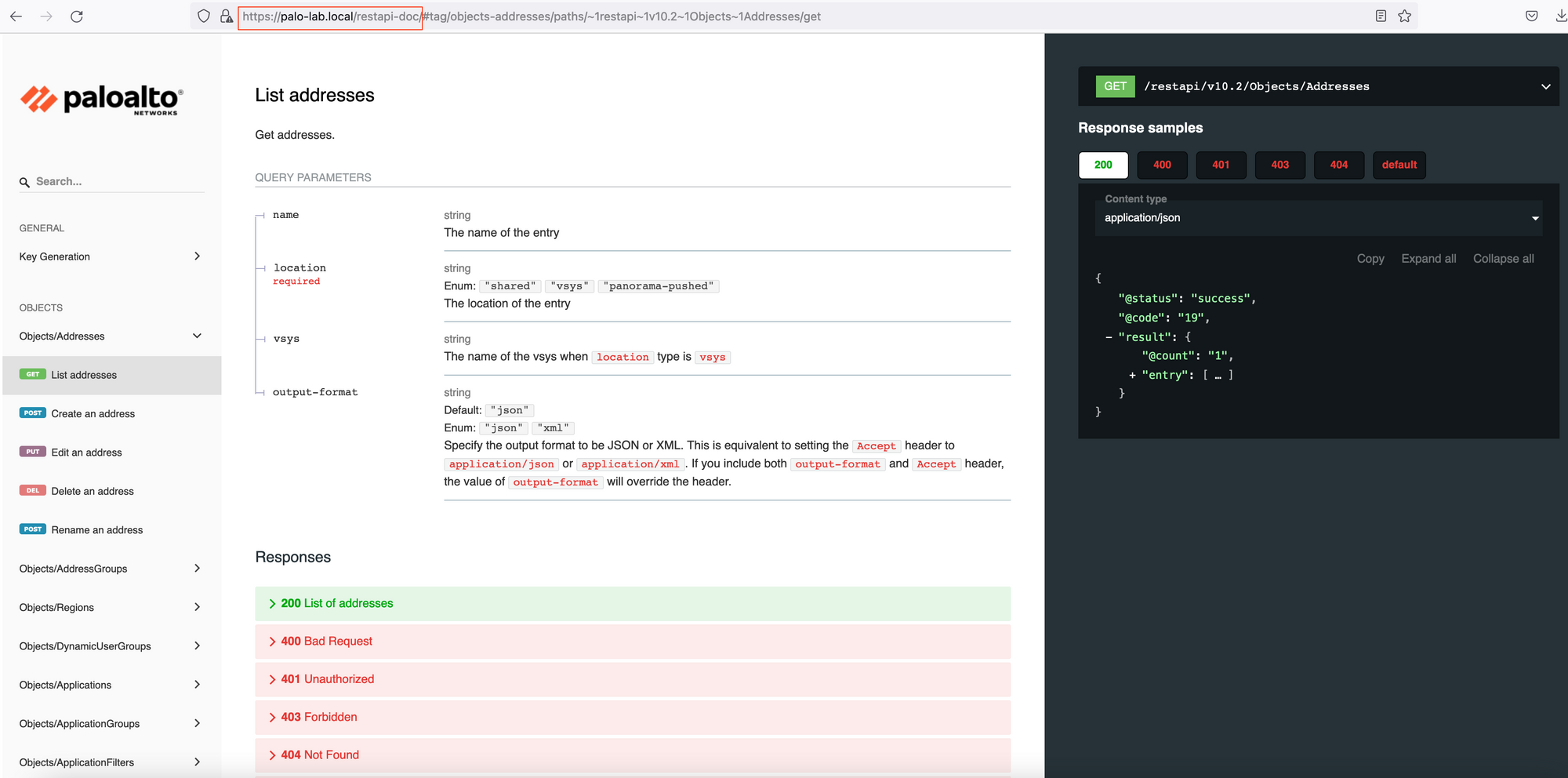Screen dimensions: 1568x778
Task: Bookmark page using the star icon
Action: (1404, 16)
